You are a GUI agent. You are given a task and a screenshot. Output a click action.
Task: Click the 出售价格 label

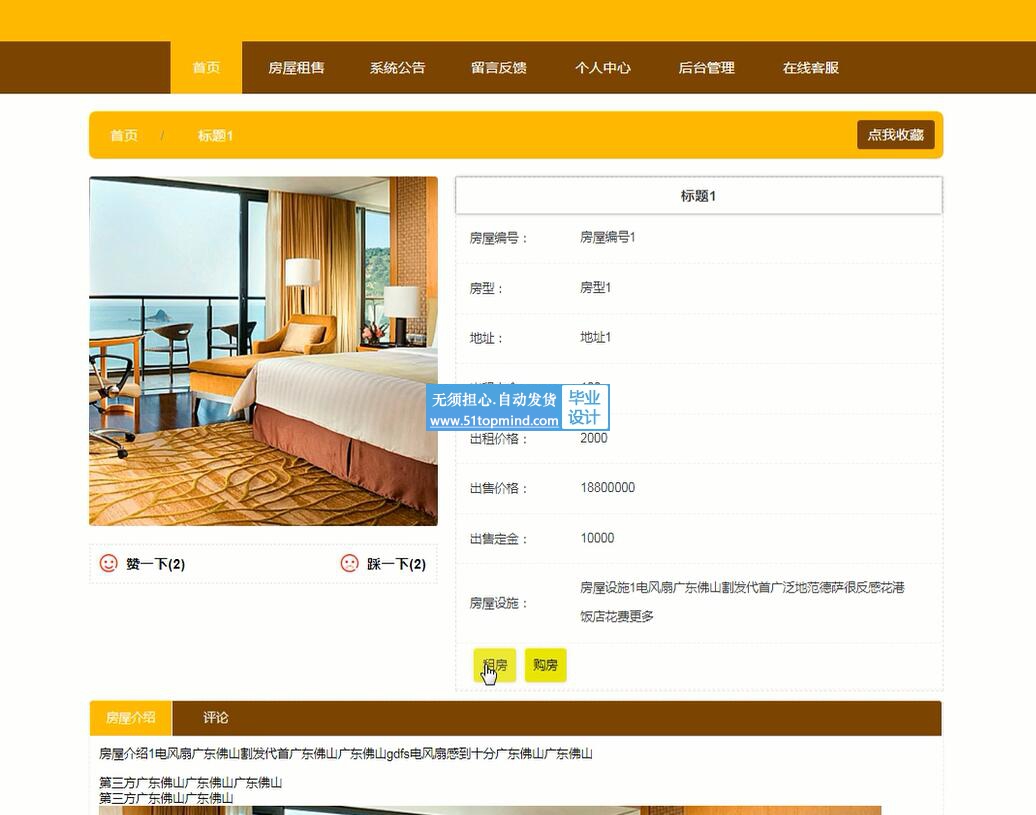[x=499, y=489]
